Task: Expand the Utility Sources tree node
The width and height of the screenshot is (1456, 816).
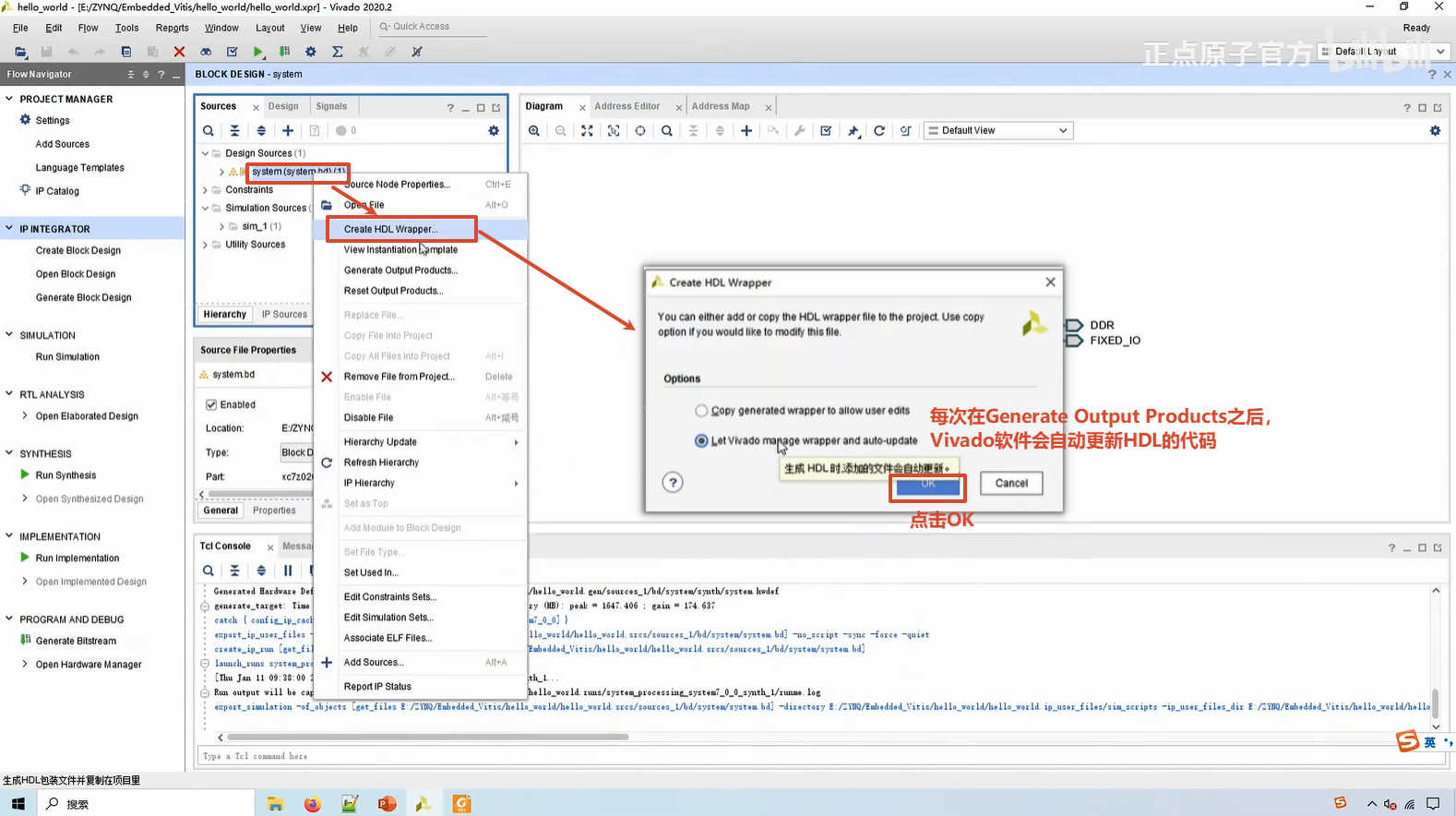Action: (x=206, y=245)
